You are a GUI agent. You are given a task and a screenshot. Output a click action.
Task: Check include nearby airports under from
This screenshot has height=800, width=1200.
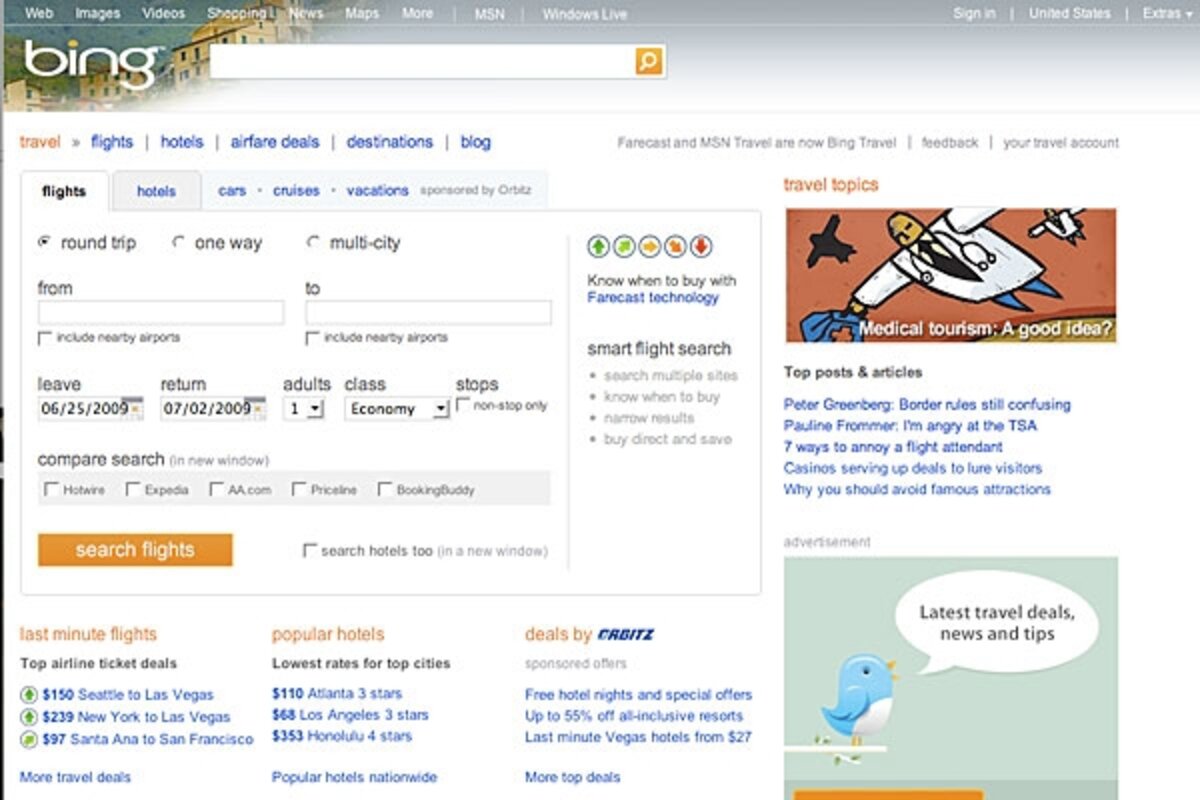click(45, 338)
